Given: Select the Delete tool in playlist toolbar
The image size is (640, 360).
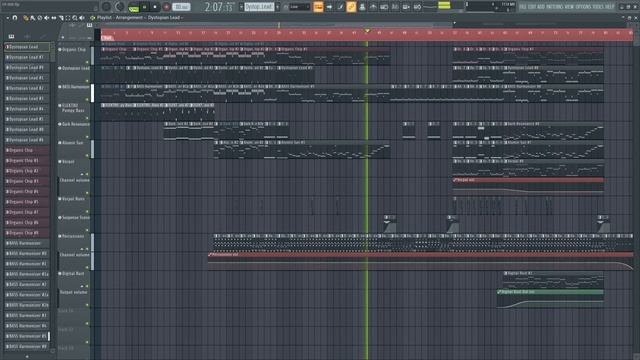Looking at the screenshot, I should [x=40, y=18].
